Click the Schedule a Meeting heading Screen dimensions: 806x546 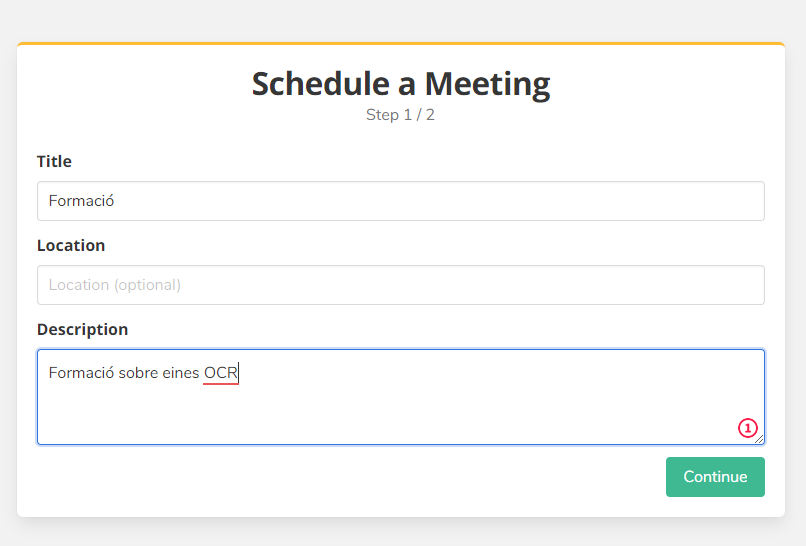click(400, 83)
